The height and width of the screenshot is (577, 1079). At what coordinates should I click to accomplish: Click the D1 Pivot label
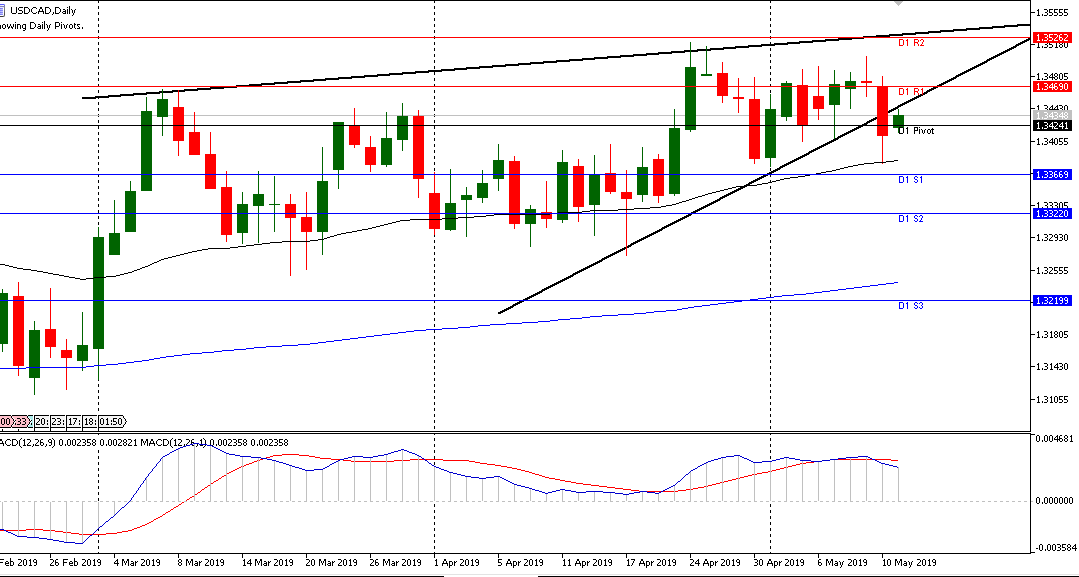(x=916, y=131)
